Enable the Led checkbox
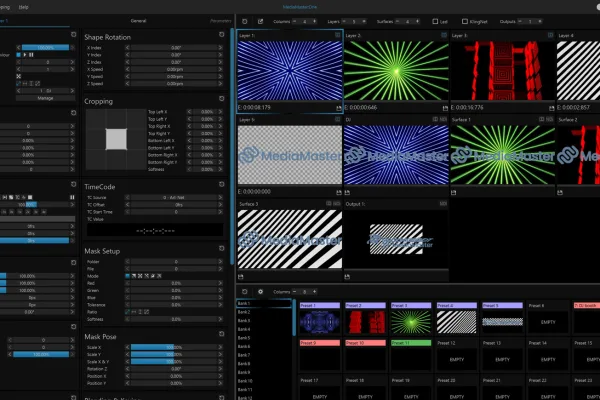This screenshot has width=600, height=400. point(435,21)
